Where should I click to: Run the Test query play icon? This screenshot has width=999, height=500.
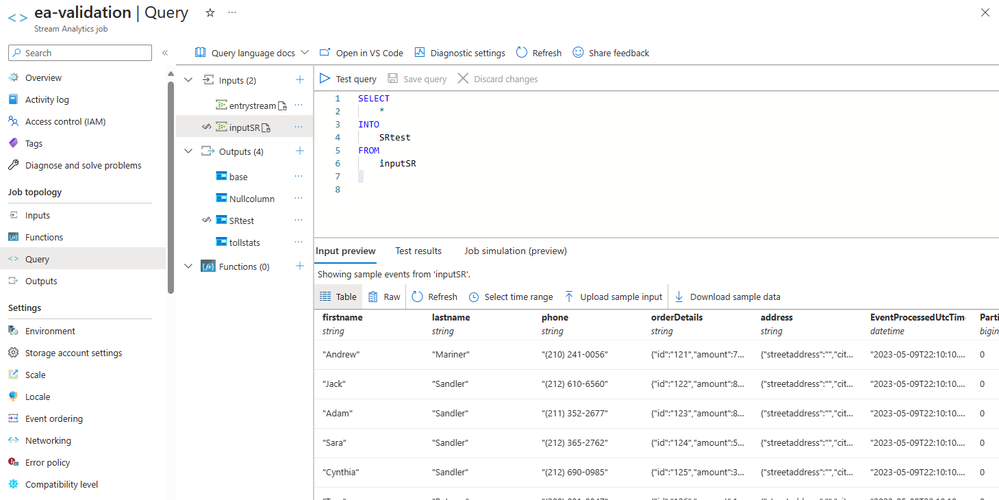click(325, 79)
